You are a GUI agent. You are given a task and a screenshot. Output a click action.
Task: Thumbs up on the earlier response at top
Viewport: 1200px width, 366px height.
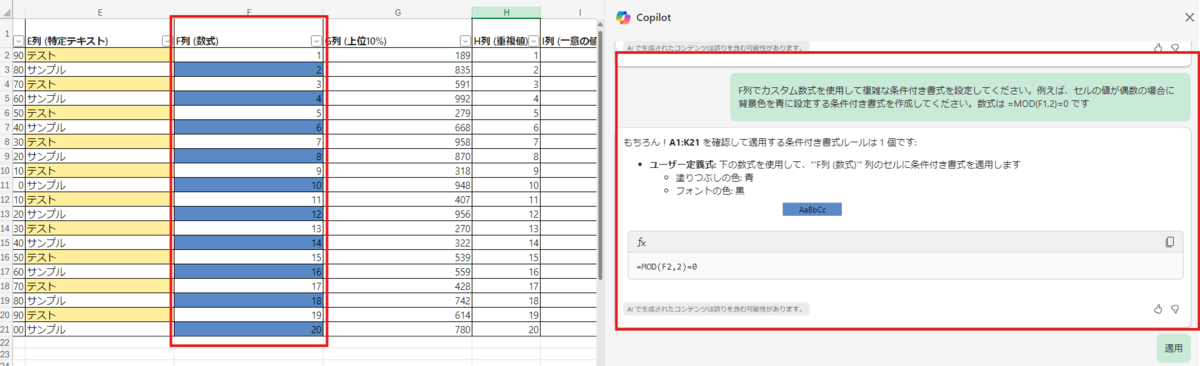[x=1159, y=47]
